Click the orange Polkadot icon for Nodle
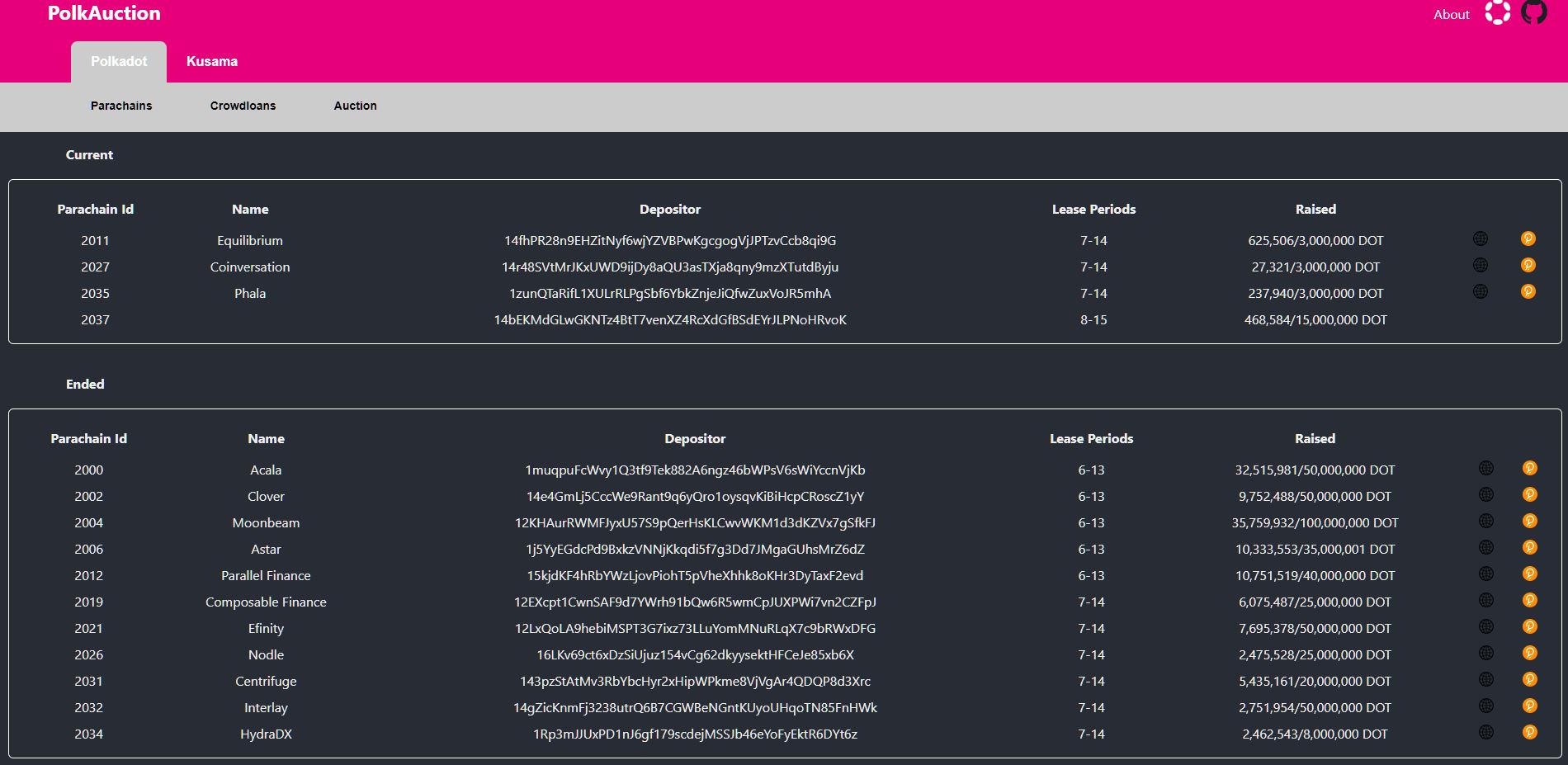This screenshot has height=765, width=1568. pos(1530,653)
